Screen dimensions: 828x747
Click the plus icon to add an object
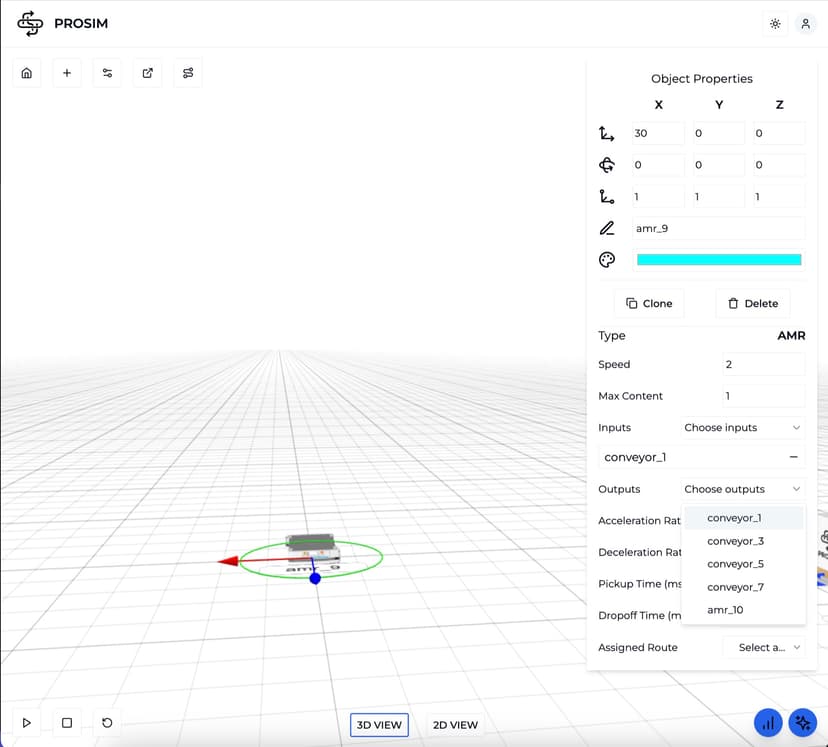(66, 72)
